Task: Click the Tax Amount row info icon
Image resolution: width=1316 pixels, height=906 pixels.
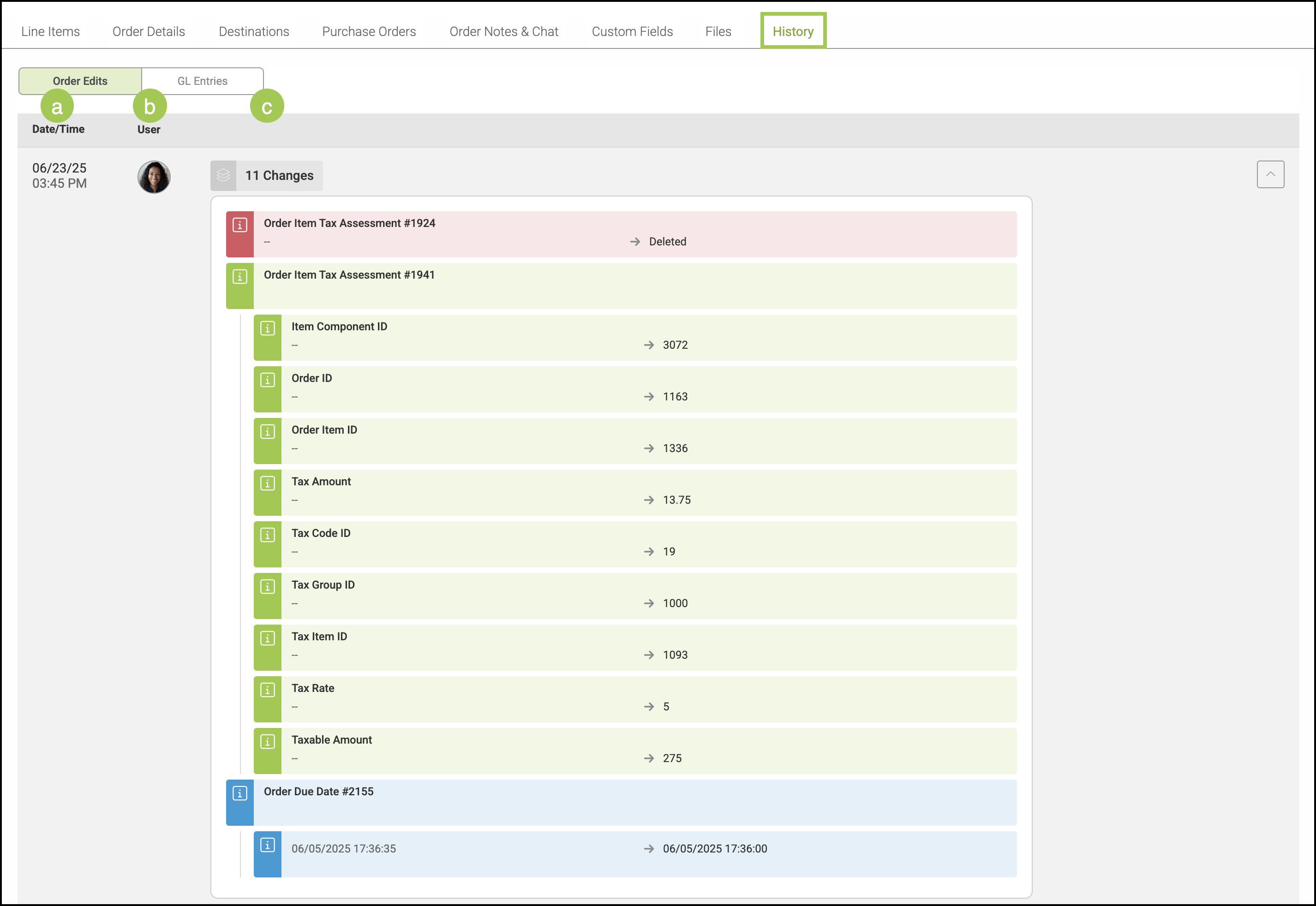Action: 268,483
